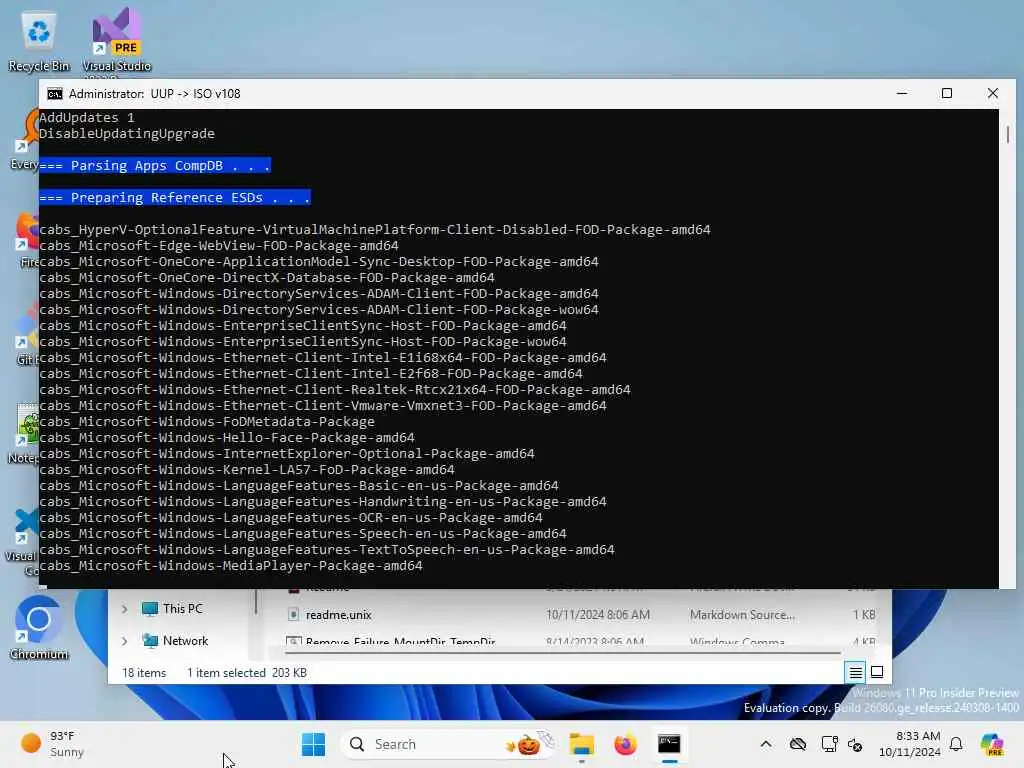
Task: Show hidden system tray icons
Action: (766, 744)
